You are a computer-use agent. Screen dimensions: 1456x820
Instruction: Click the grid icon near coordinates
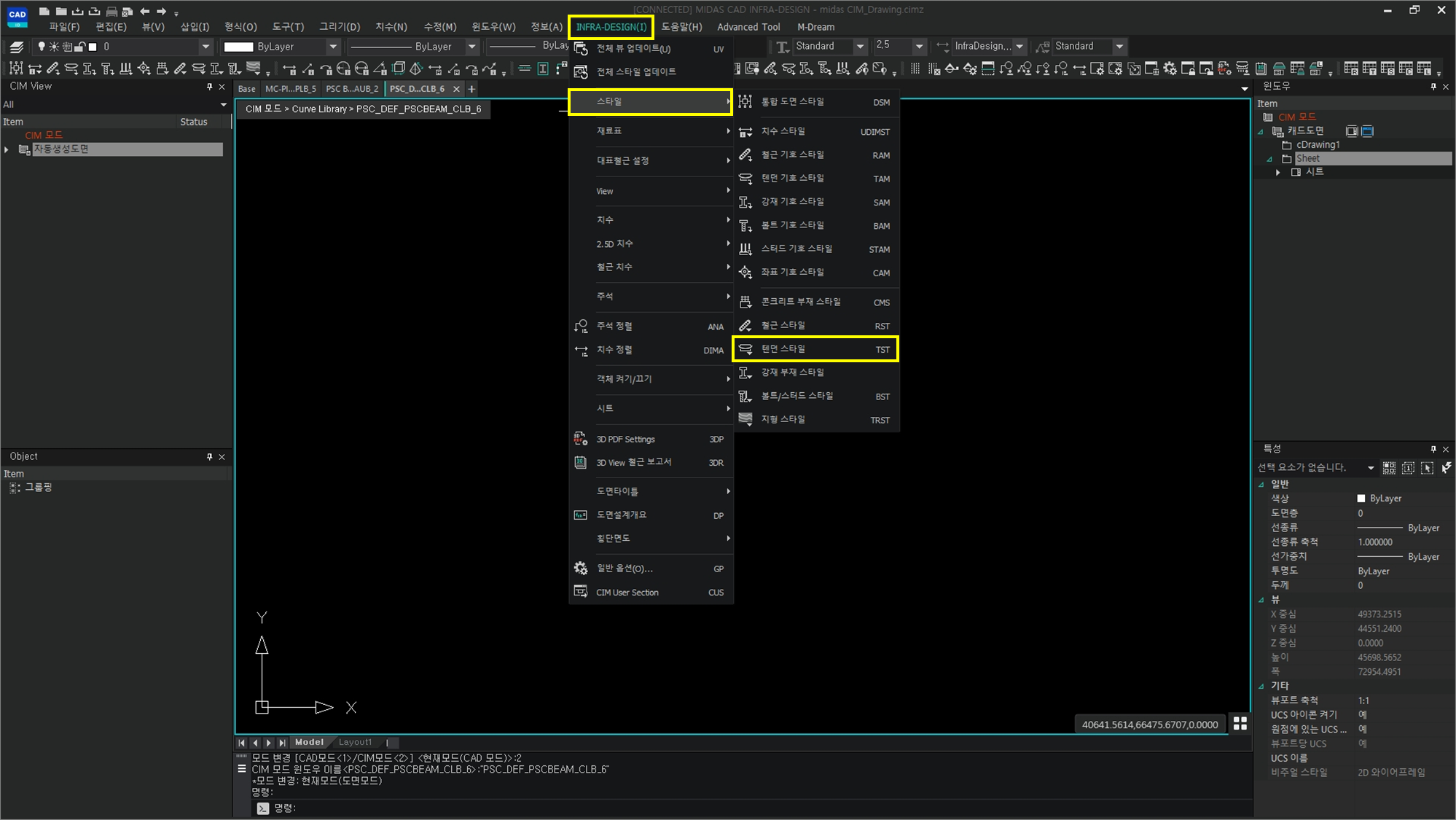point(1240,723)
